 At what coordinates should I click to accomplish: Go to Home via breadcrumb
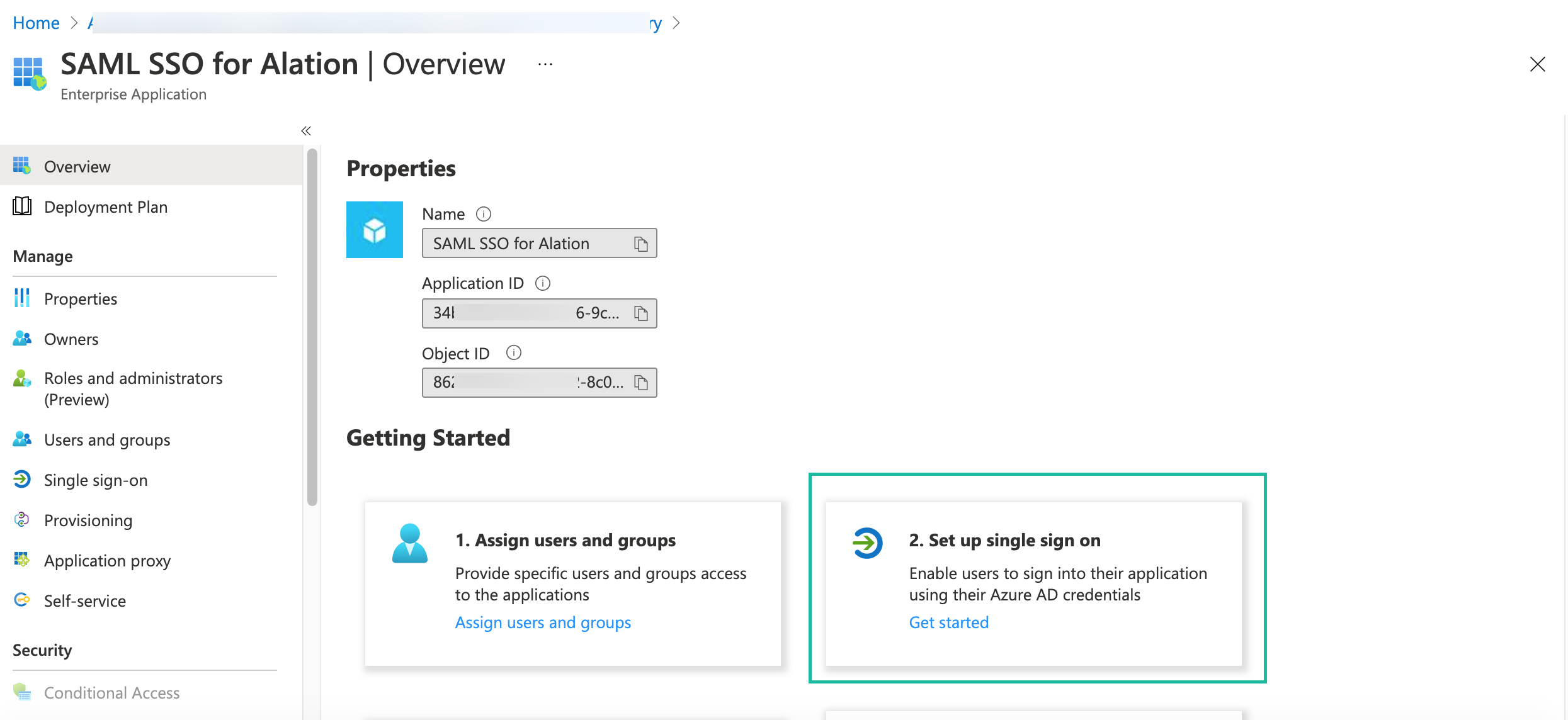point(36,23)
